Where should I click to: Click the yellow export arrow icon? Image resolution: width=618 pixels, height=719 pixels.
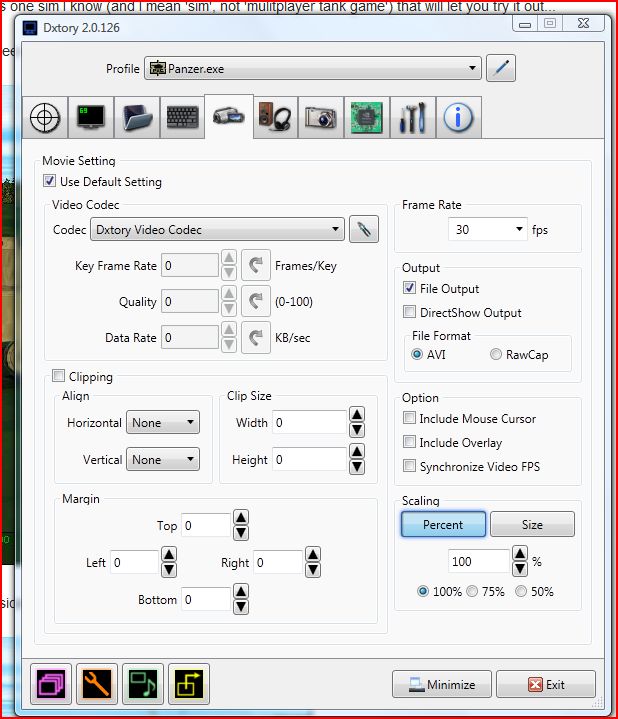click(x=189, y=684)
